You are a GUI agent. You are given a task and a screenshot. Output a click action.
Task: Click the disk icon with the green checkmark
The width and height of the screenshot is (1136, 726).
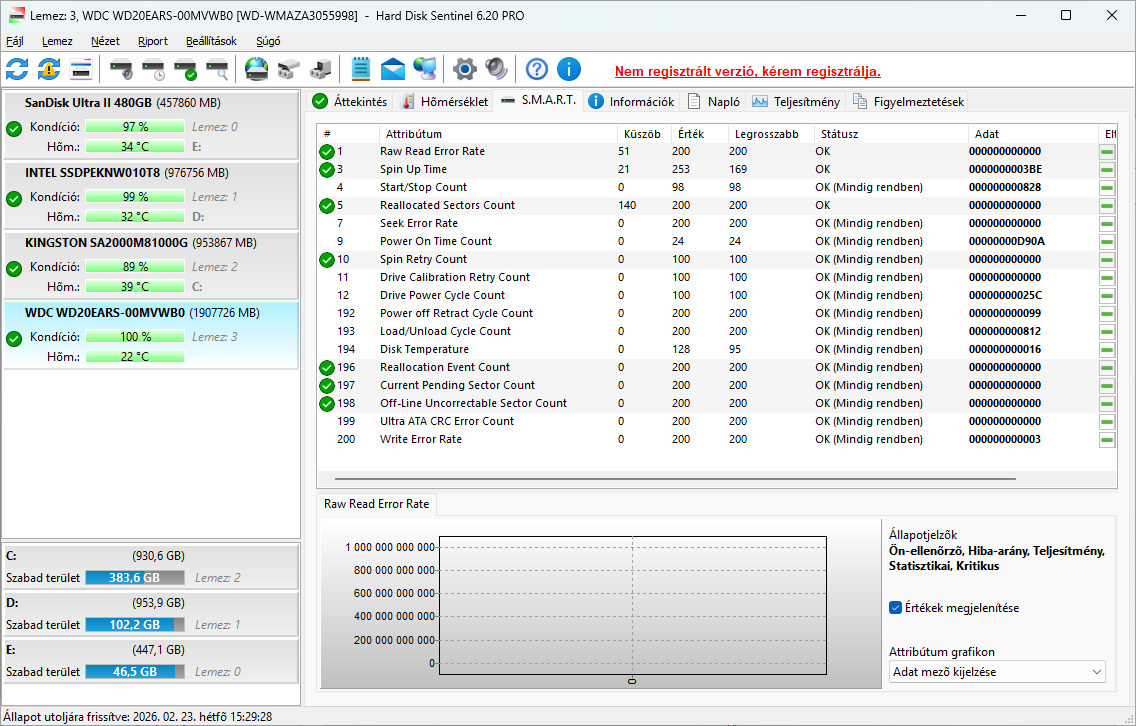coord(185,70)
